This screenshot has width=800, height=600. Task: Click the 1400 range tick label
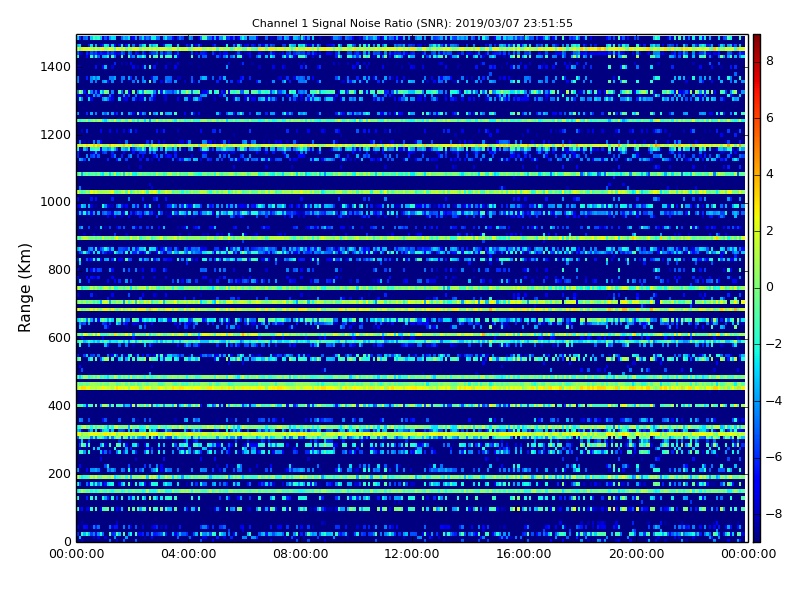click(55, 67)
